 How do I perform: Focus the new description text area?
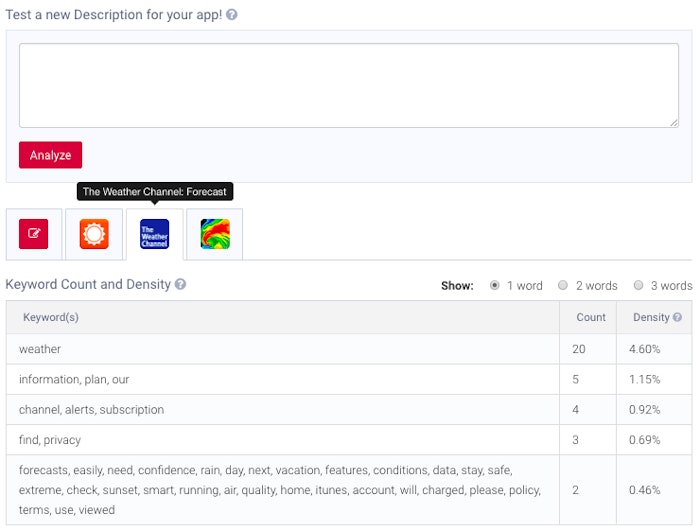pos(348,85)
